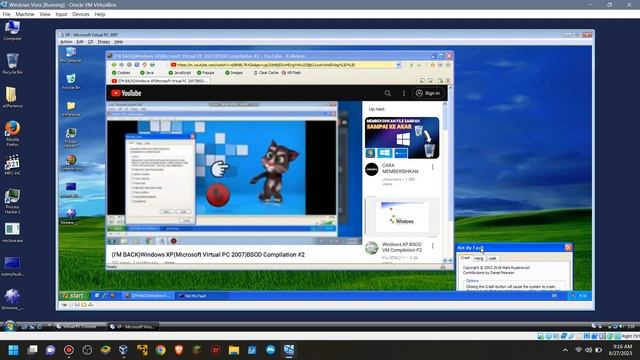Click the K-Meleon back navigation arrow

114,65
